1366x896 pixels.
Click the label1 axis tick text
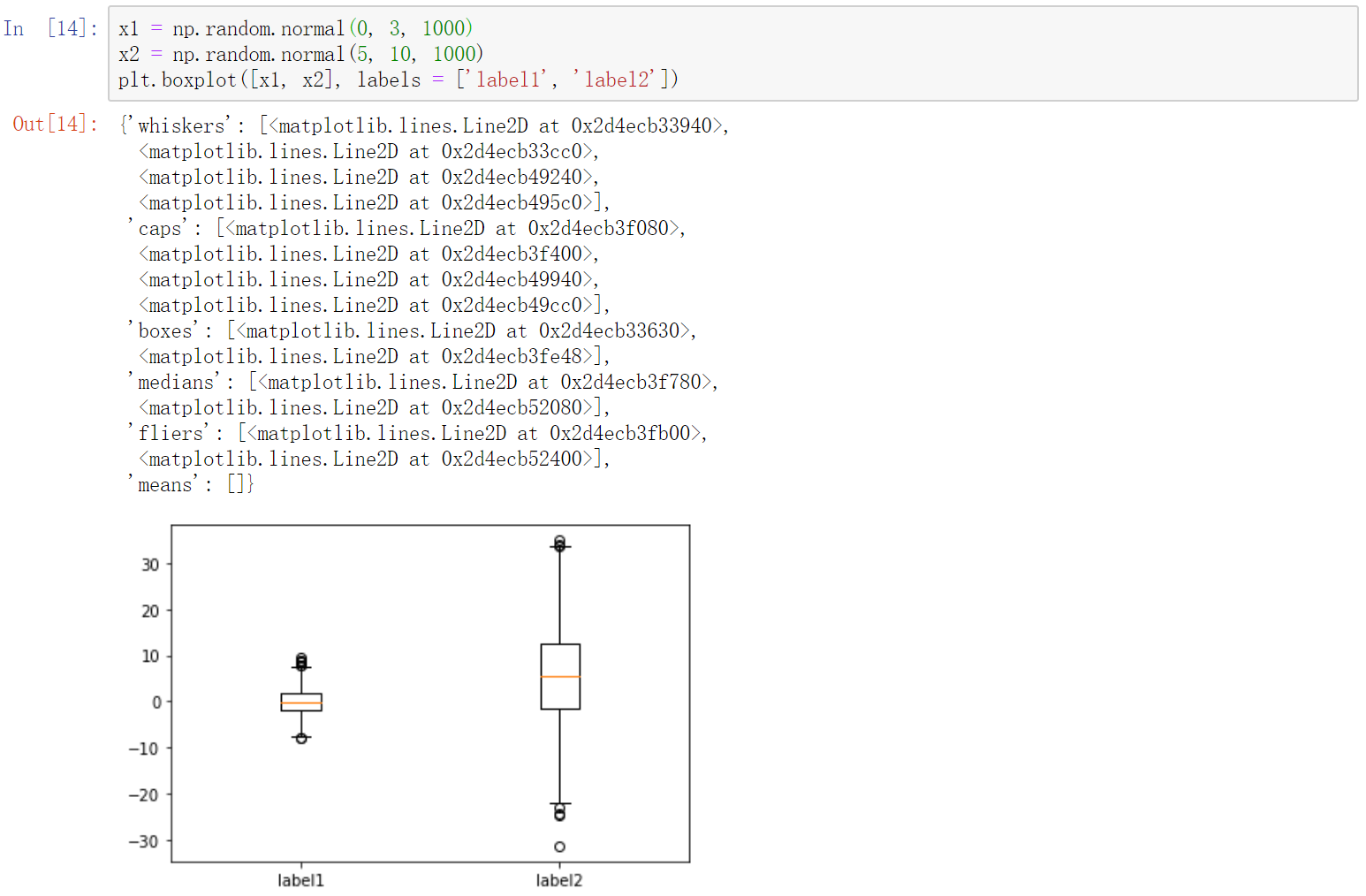(300, 880)
